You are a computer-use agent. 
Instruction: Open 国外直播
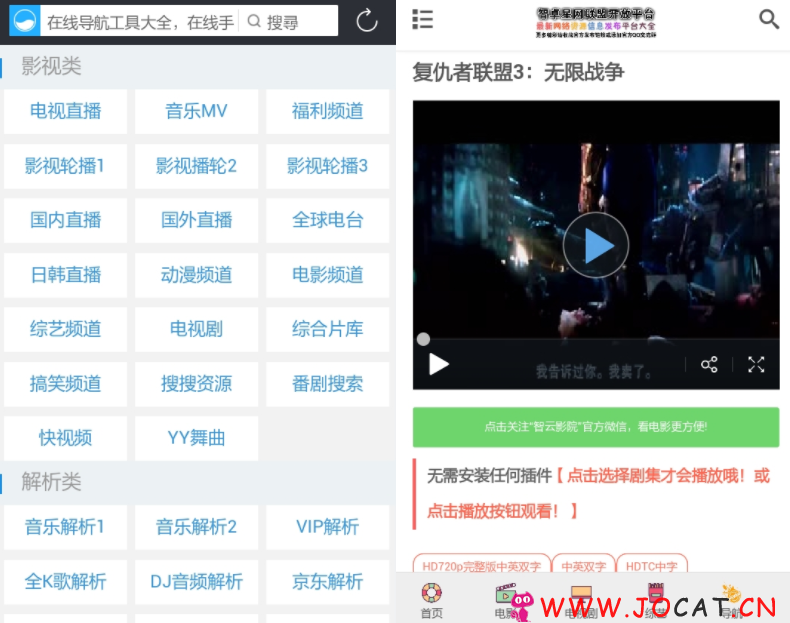196,220
